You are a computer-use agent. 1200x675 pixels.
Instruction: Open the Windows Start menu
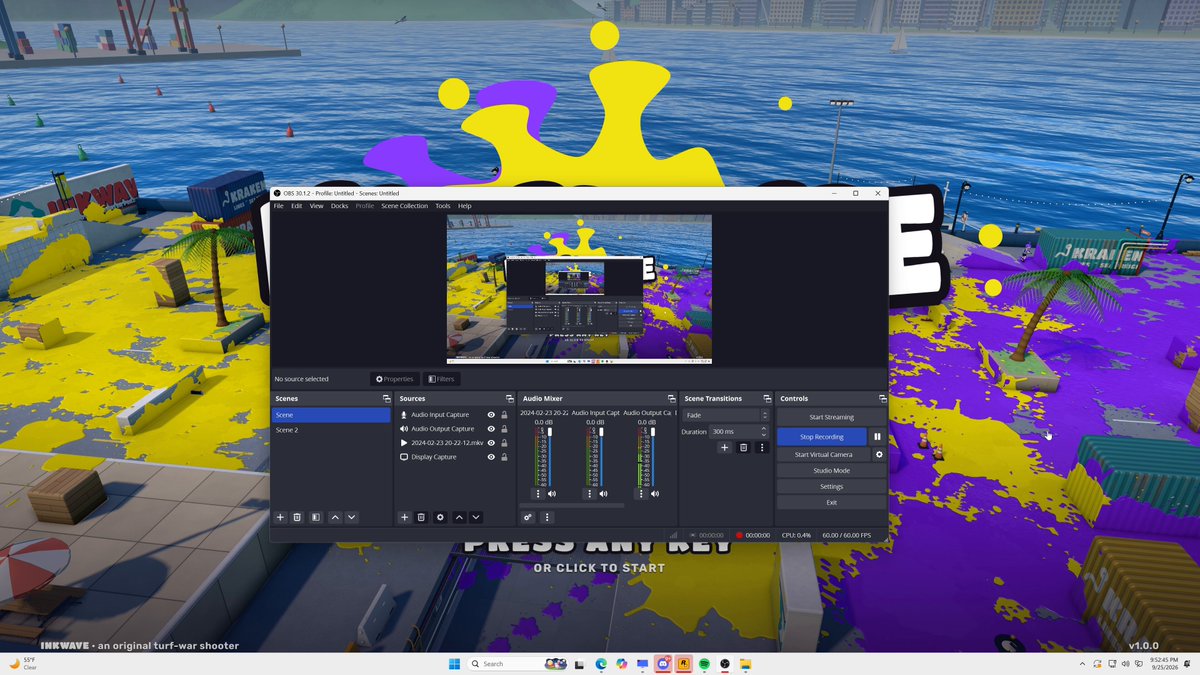pos(454,664)
